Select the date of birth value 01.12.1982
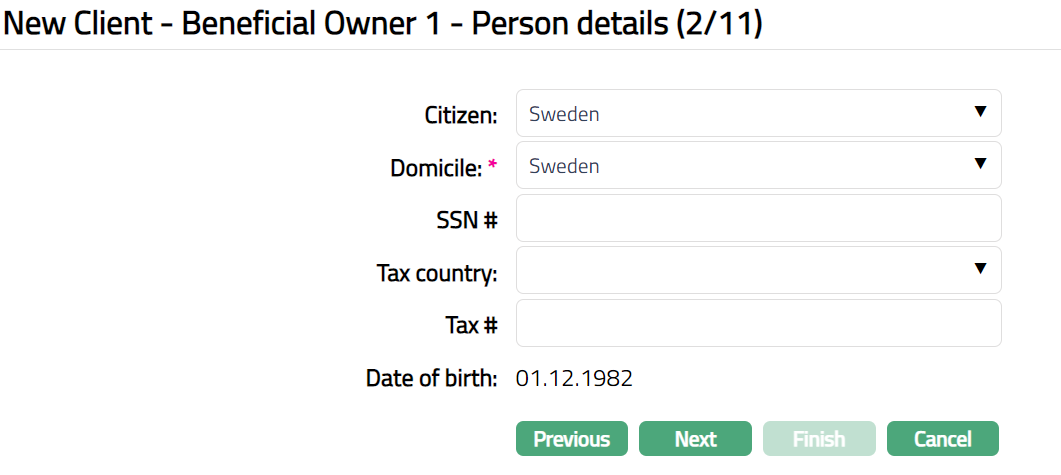 pyautogui.click(x=574, y=378)
